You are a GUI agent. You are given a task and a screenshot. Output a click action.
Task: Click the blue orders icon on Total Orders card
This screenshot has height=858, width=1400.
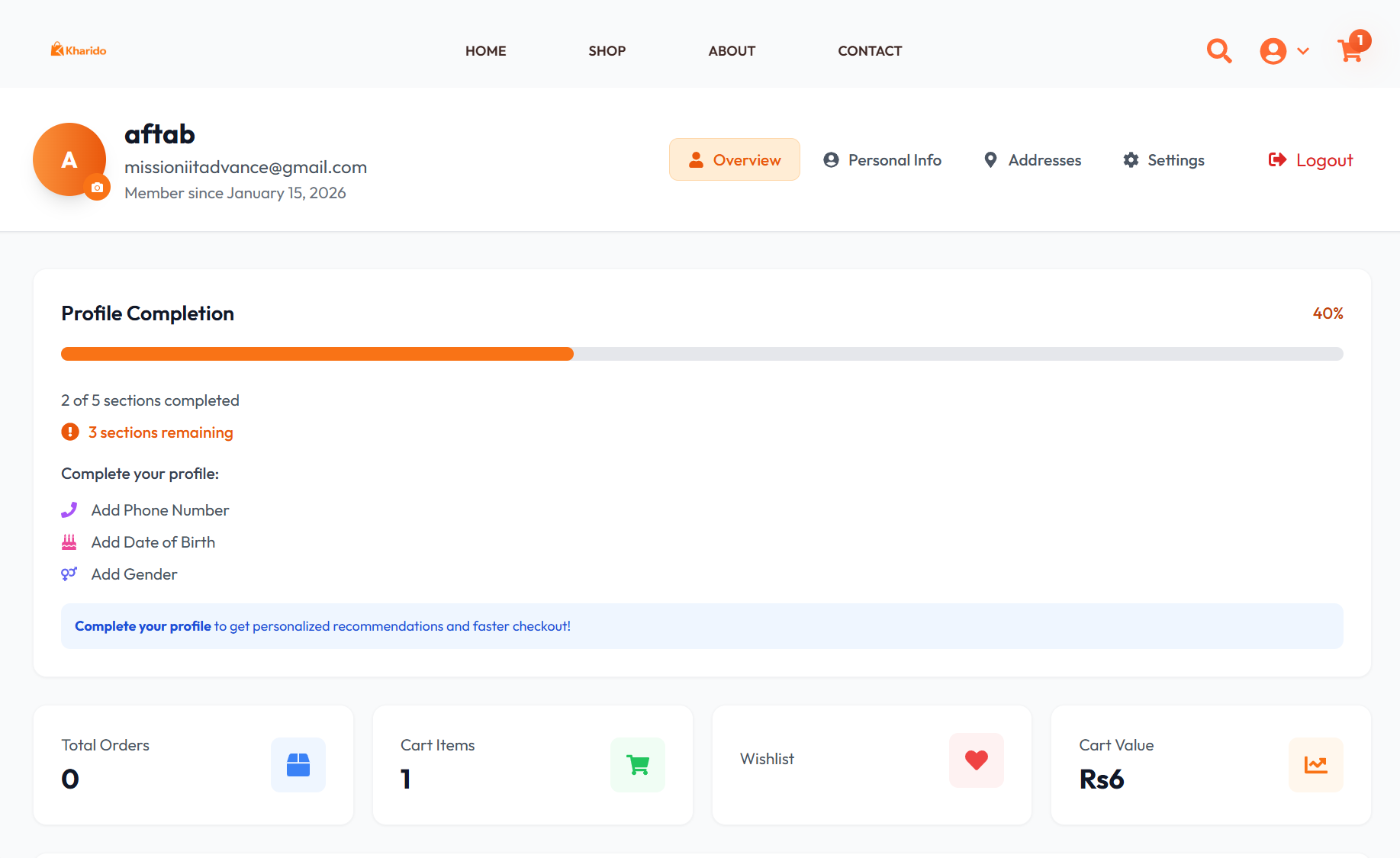pos(298,764)
